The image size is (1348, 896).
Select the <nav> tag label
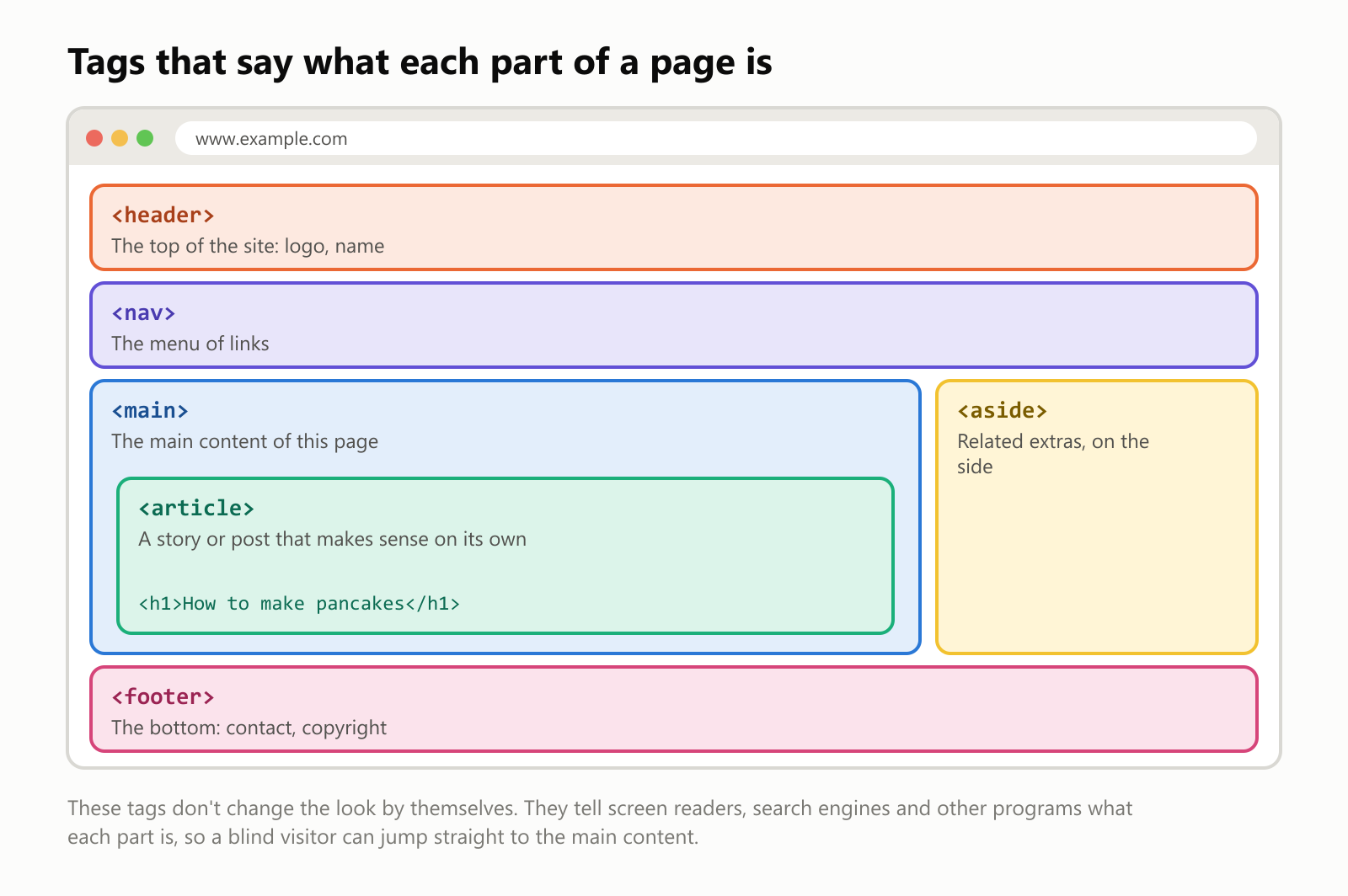click(143, 312)
